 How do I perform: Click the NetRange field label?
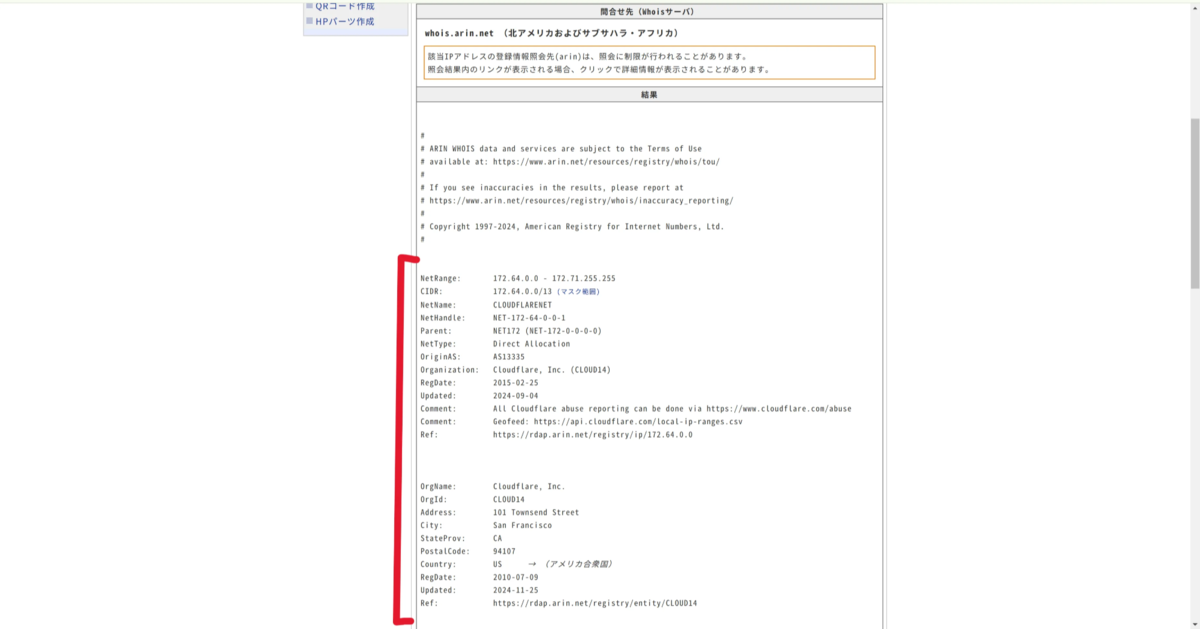click(x=441, y=278)
